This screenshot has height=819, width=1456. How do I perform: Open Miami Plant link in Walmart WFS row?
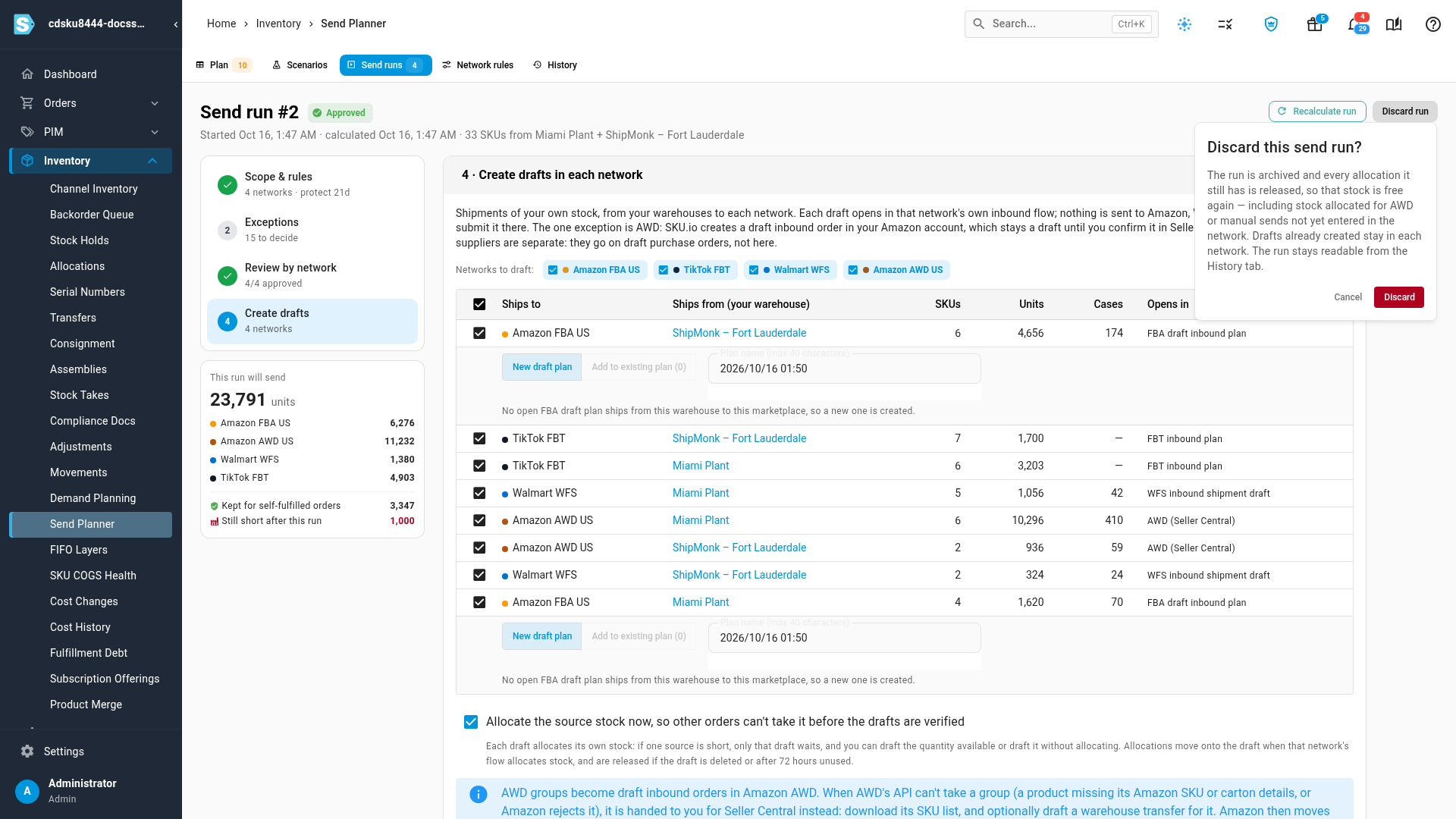tap(701, 493)
